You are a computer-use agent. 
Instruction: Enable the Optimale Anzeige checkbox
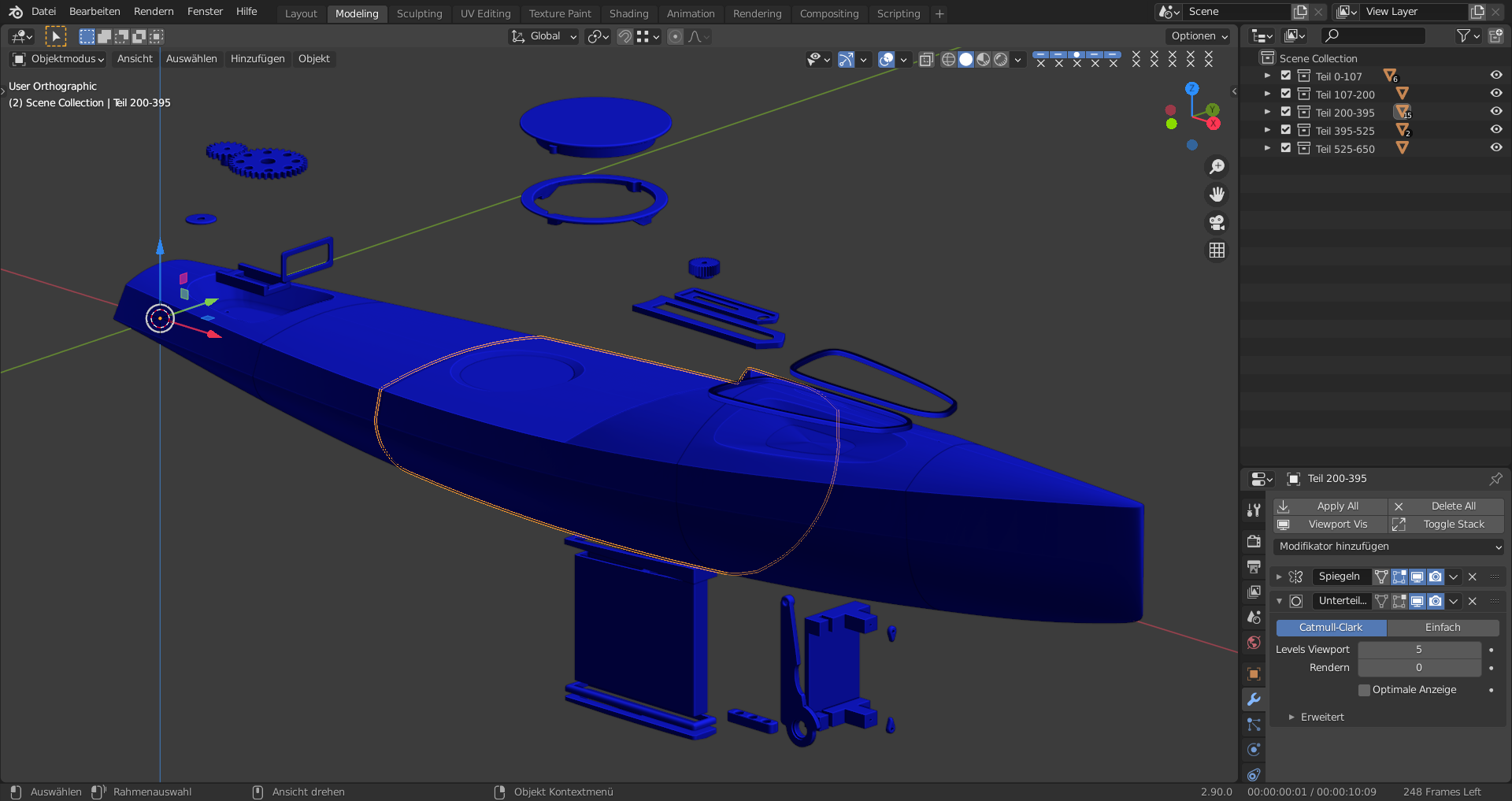pos(1364,690)
